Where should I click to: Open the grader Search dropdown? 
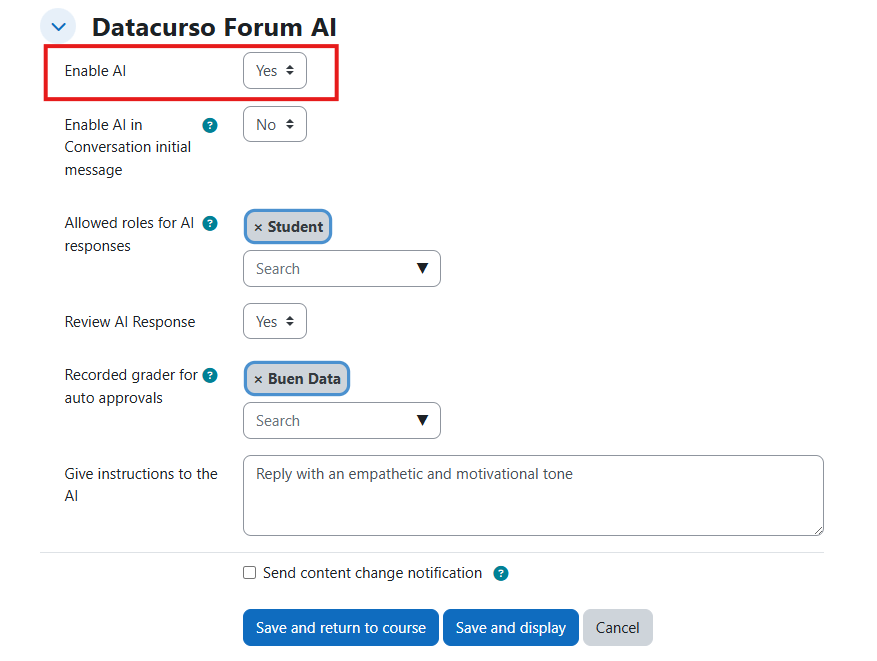pyautogui.click(x=424, y=420)
